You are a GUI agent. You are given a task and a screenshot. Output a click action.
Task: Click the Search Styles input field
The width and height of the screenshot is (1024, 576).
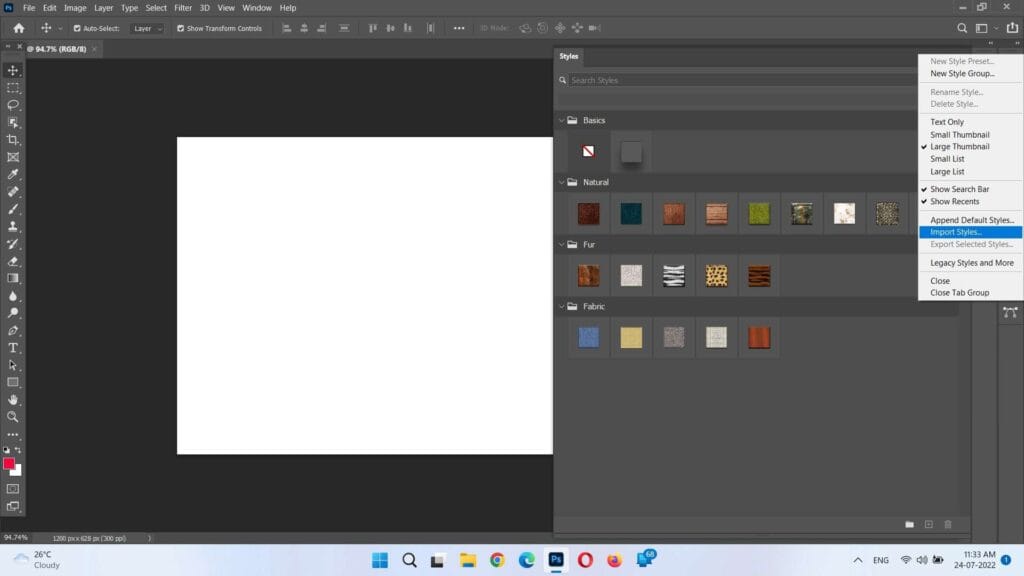pos(740,80)
